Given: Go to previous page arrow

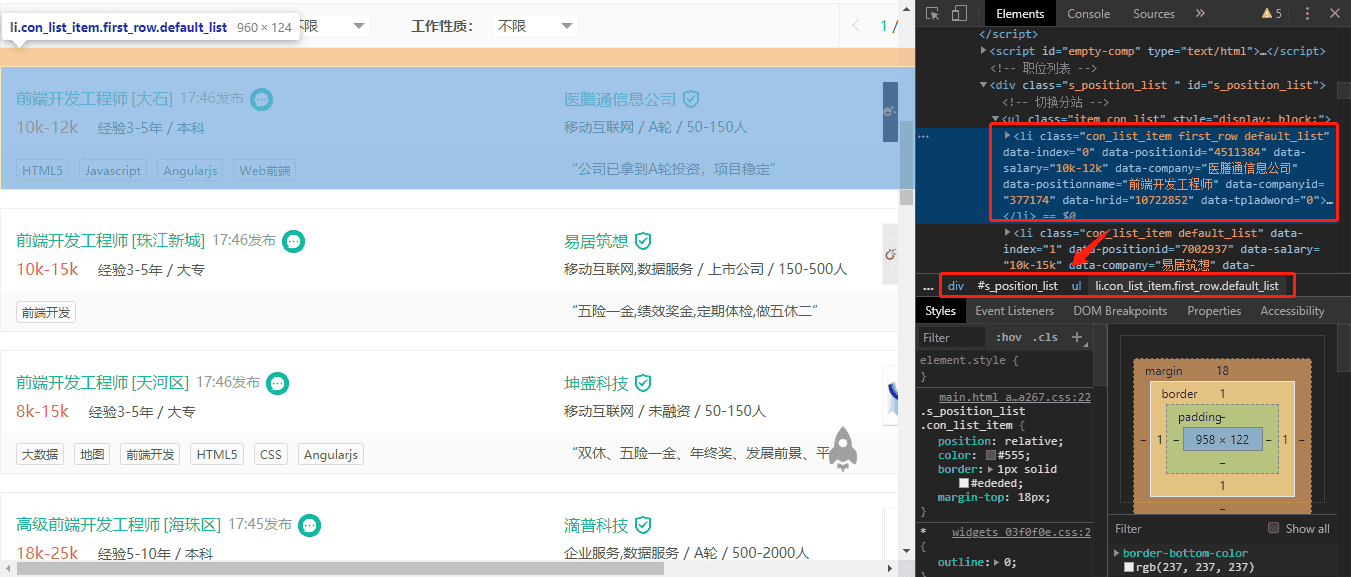Looking at the screenshot, I should (x=856, y=26).
